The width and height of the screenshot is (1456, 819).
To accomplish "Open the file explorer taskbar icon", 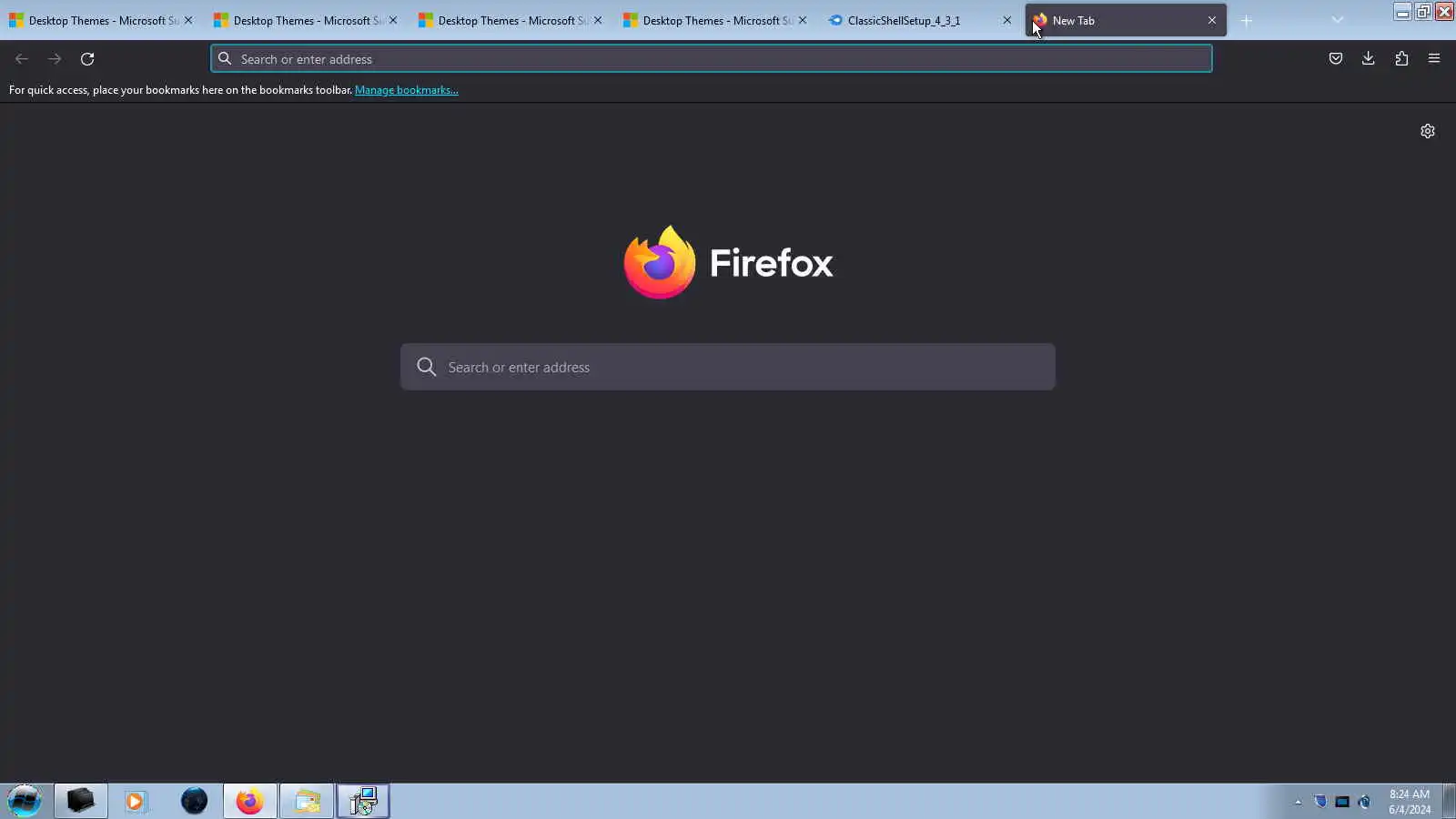I will click(x=307, y=801).
